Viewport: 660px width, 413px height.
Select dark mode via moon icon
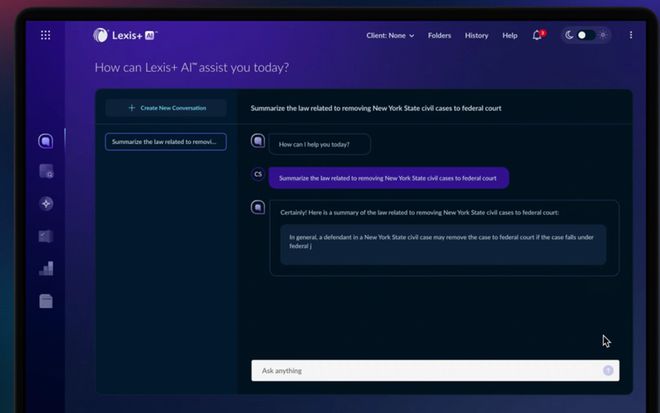[x=570, y=35]
